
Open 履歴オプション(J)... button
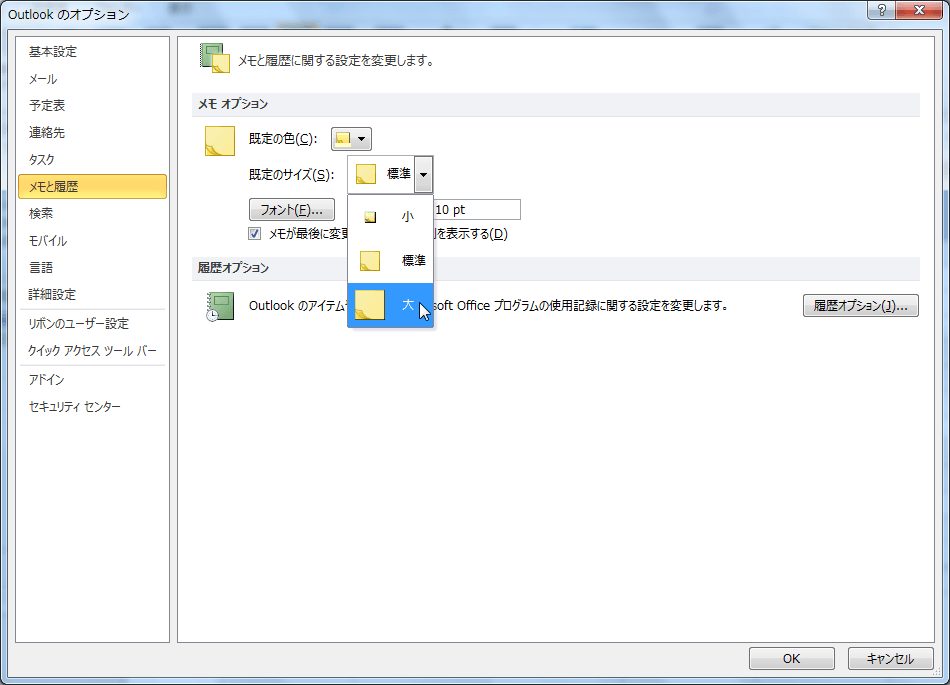(860, 305)
